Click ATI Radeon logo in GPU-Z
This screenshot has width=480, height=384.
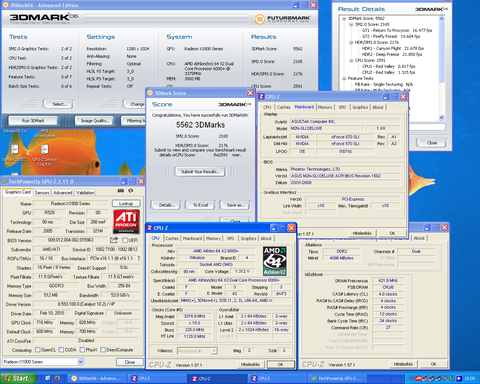126,221
